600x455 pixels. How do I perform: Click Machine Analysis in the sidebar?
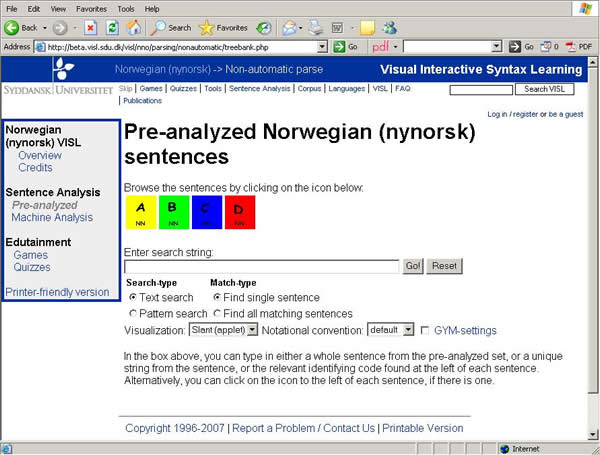click(x=52, y=217)
